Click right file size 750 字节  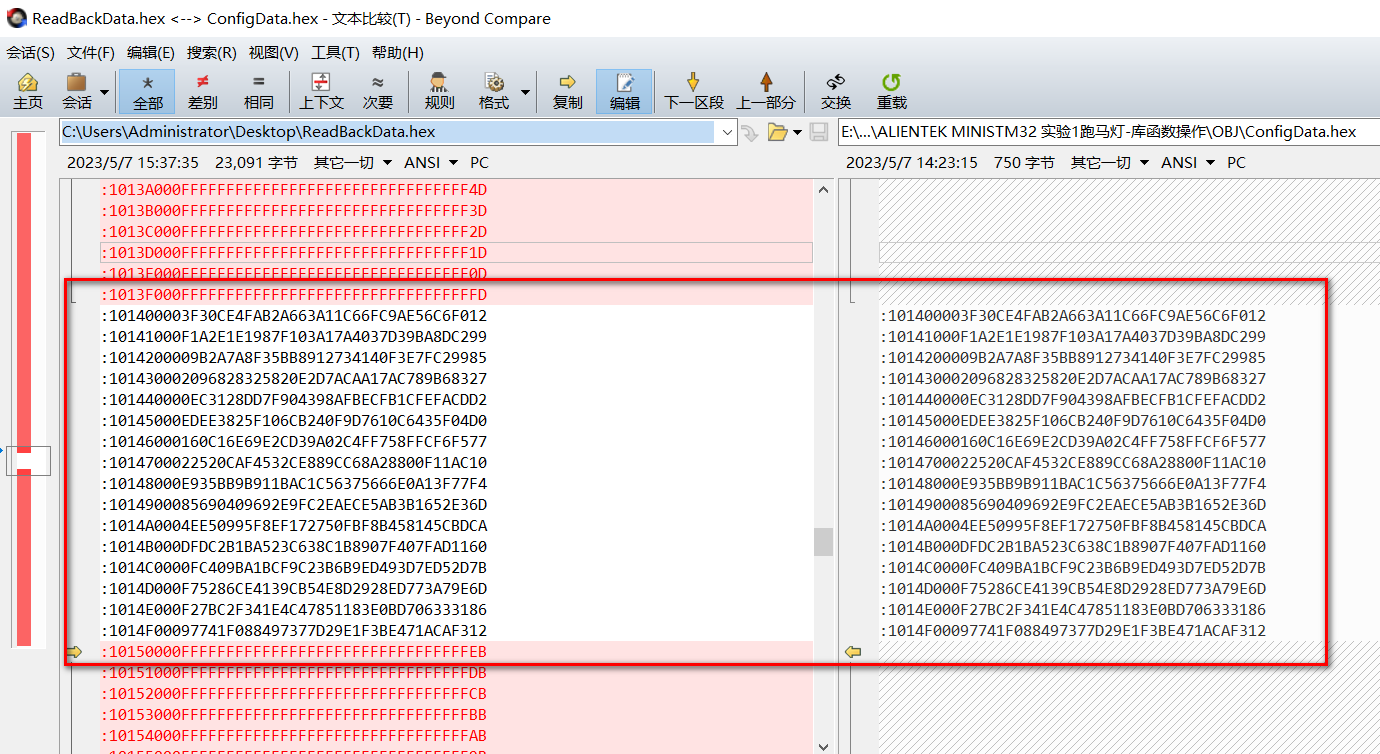[x=1024, y=162]
